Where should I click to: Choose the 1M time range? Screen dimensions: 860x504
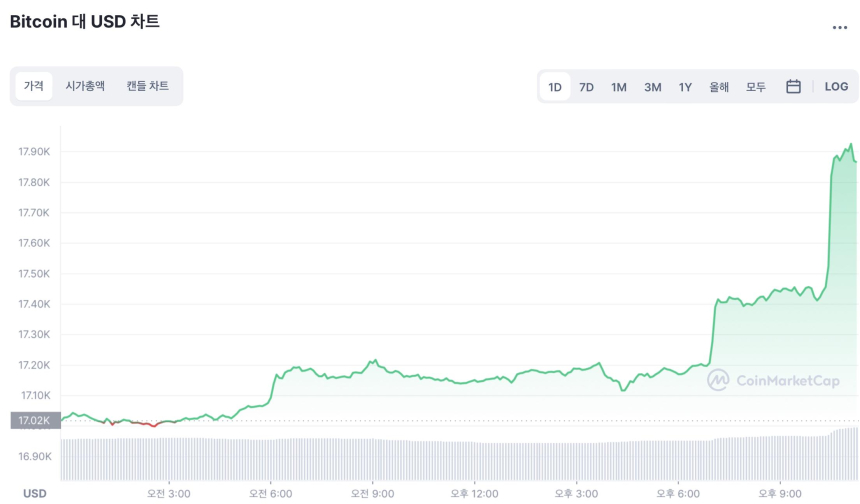619,87
